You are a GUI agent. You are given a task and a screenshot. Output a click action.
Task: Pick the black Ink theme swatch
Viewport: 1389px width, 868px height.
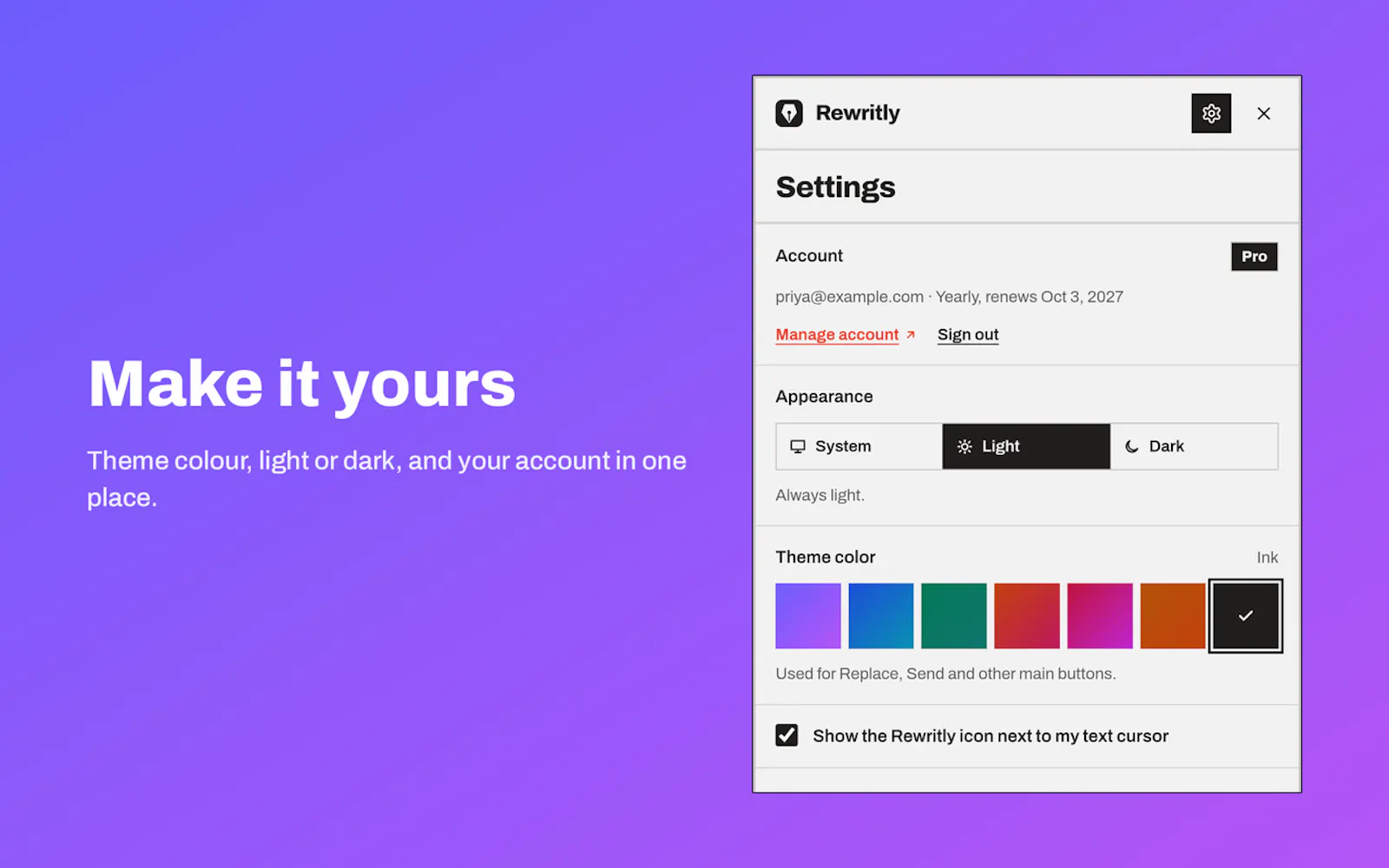[x=1246, y=615]
